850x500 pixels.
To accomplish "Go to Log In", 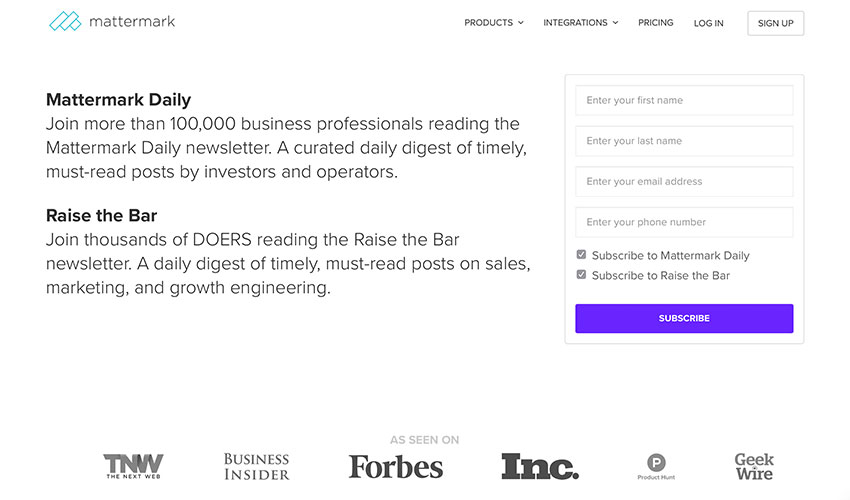I will click(x=709, y=23).
